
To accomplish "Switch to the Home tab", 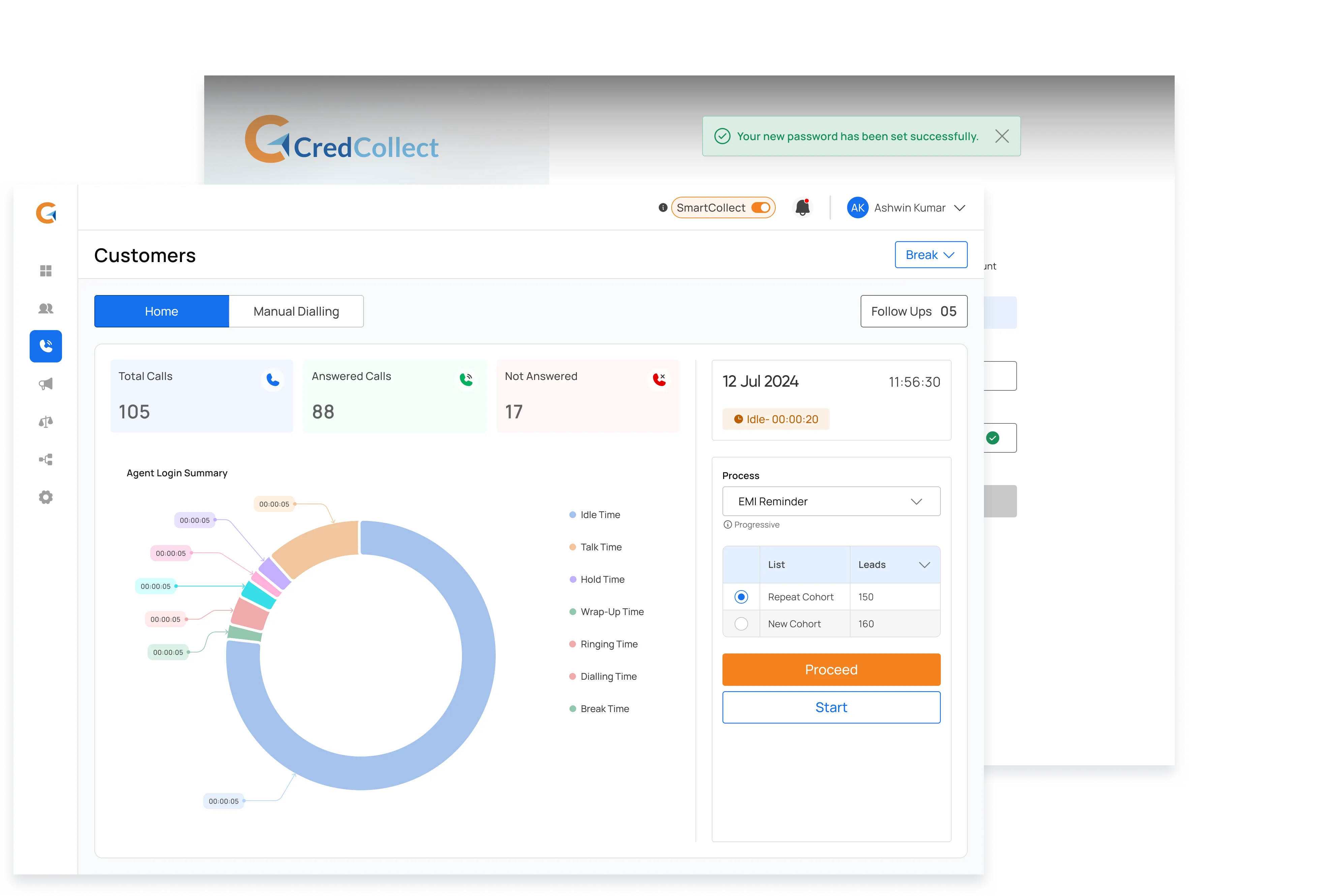I will point(162,312).
